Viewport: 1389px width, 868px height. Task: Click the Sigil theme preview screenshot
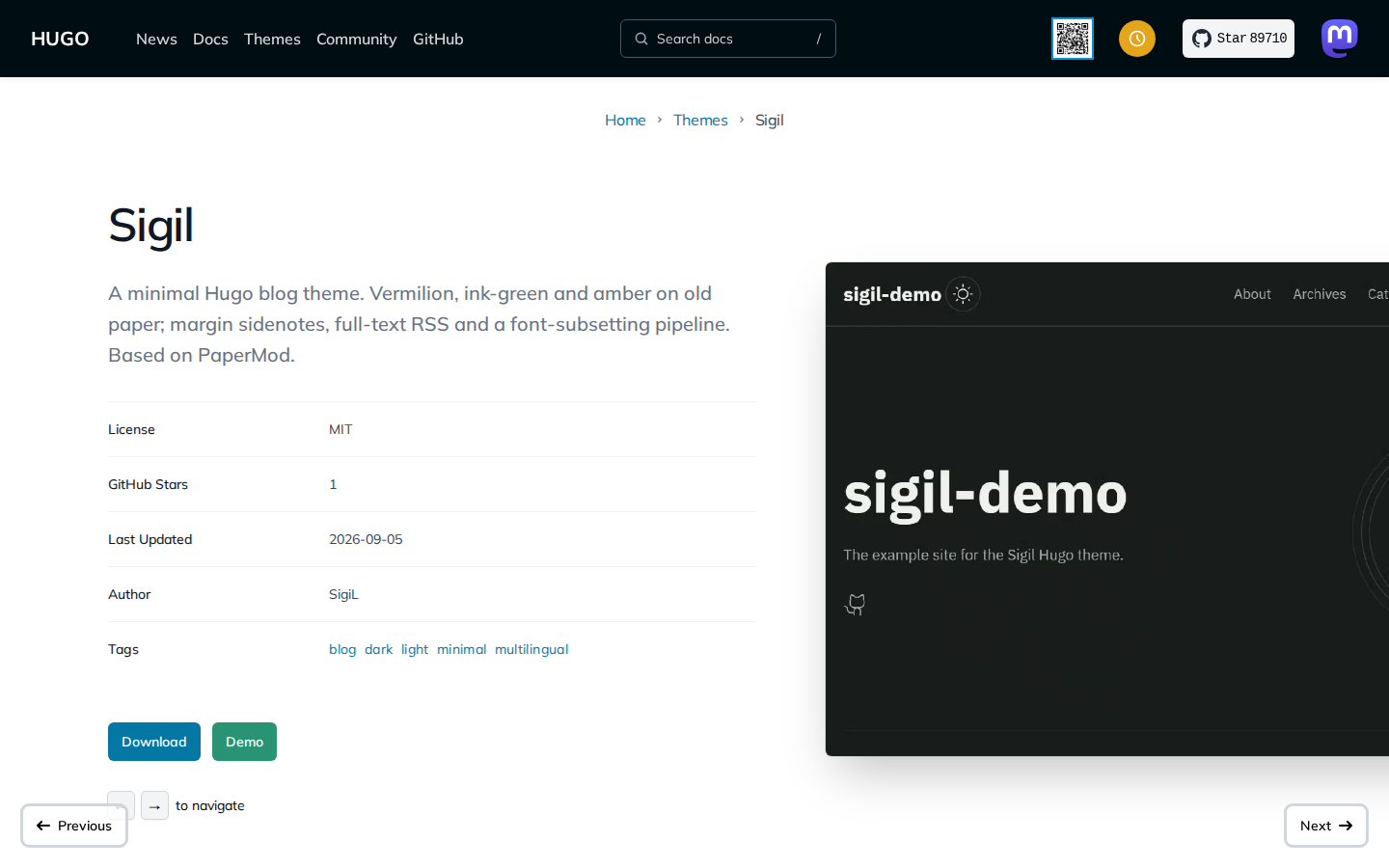[1107, 509]
